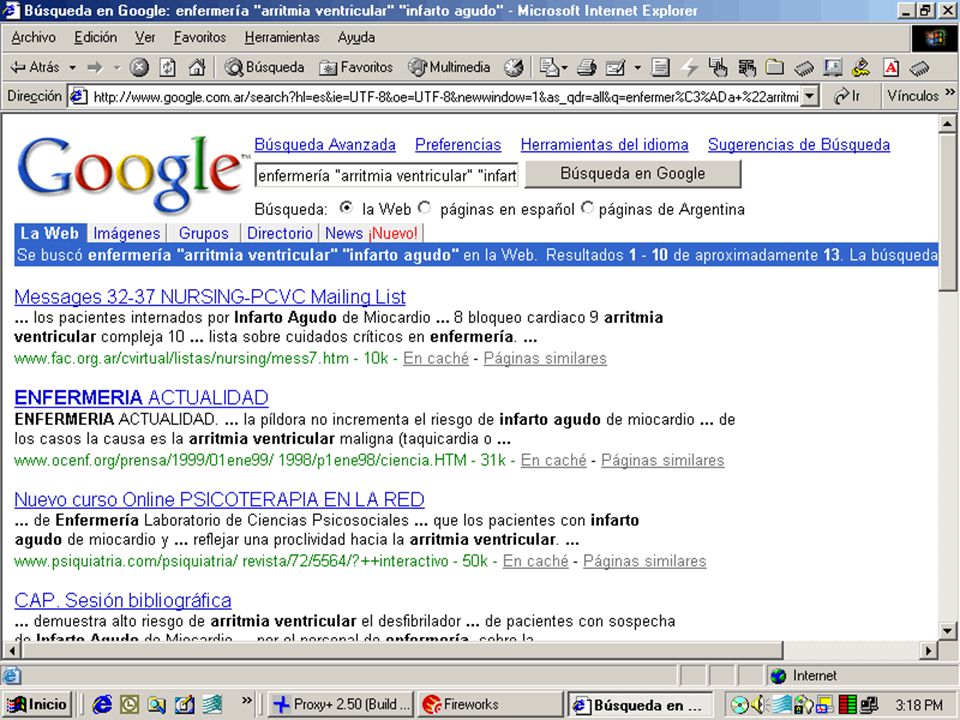Open the Edición menu
Image resolution: width=960 pixels, height=720 pixels.
(96, 37)
